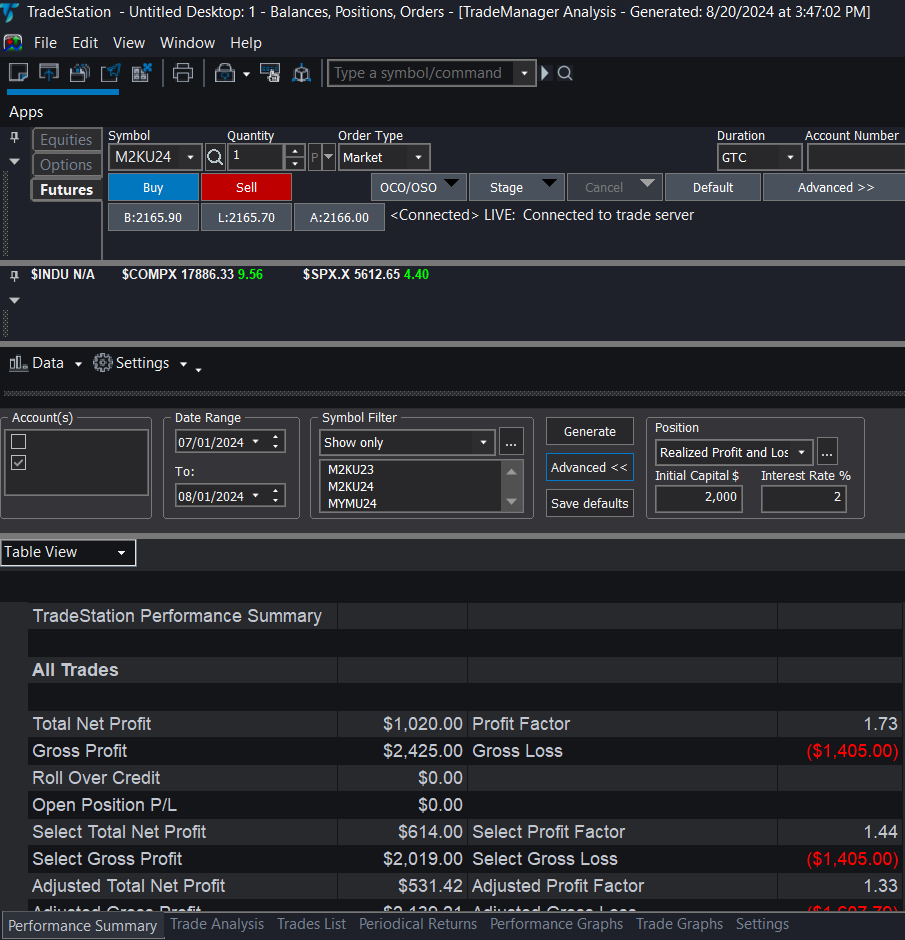Select the Equities order bar tab
905x940 pixels.
point(66,140)
